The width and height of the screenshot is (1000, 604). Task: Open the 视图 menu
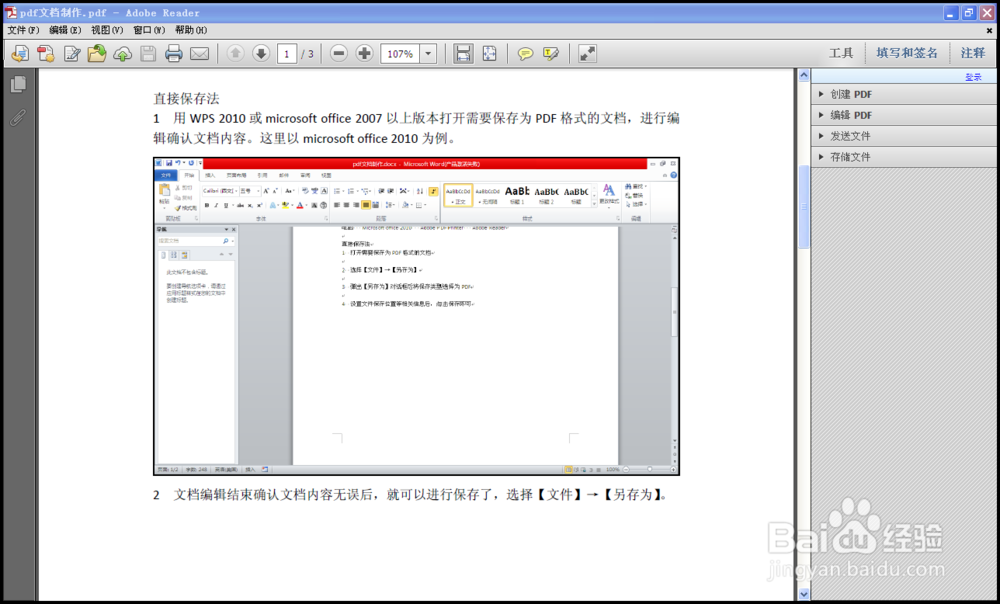(107, 30)
